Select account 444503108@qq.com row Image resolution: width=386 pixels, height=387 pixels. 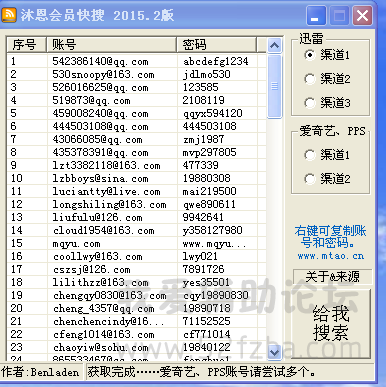[137, 126]
